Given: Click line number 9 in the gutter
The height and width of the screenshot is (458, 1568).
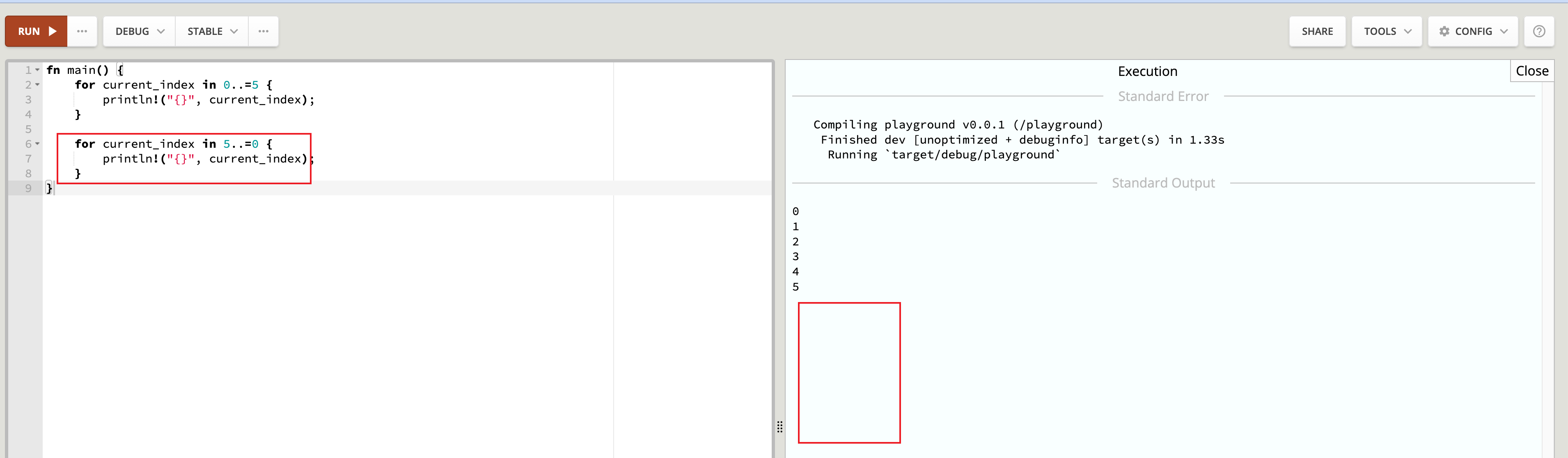Looking at the screenshot, I should pos(28,188).
